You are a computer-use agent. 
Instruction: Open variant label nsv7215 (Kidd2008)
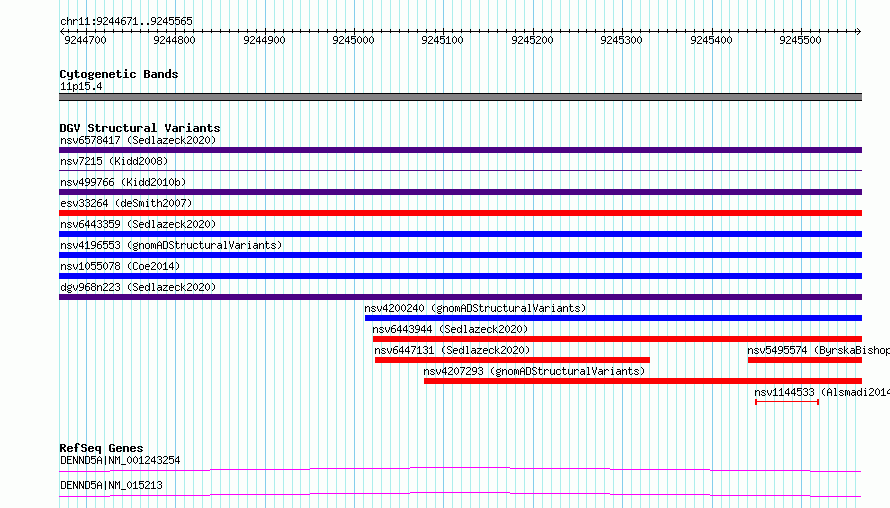tap(114, 161)
